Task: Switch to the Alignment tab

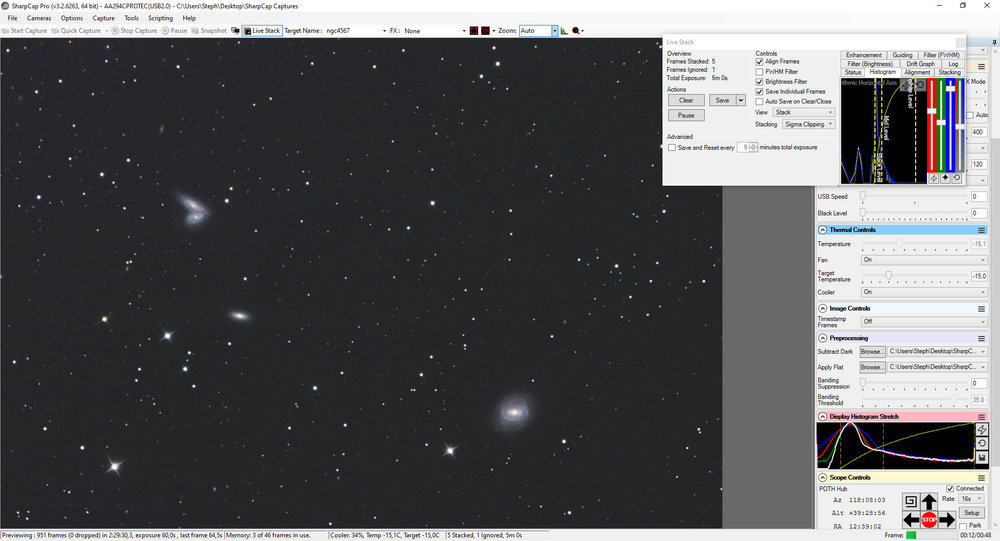Action: [916, 73]
